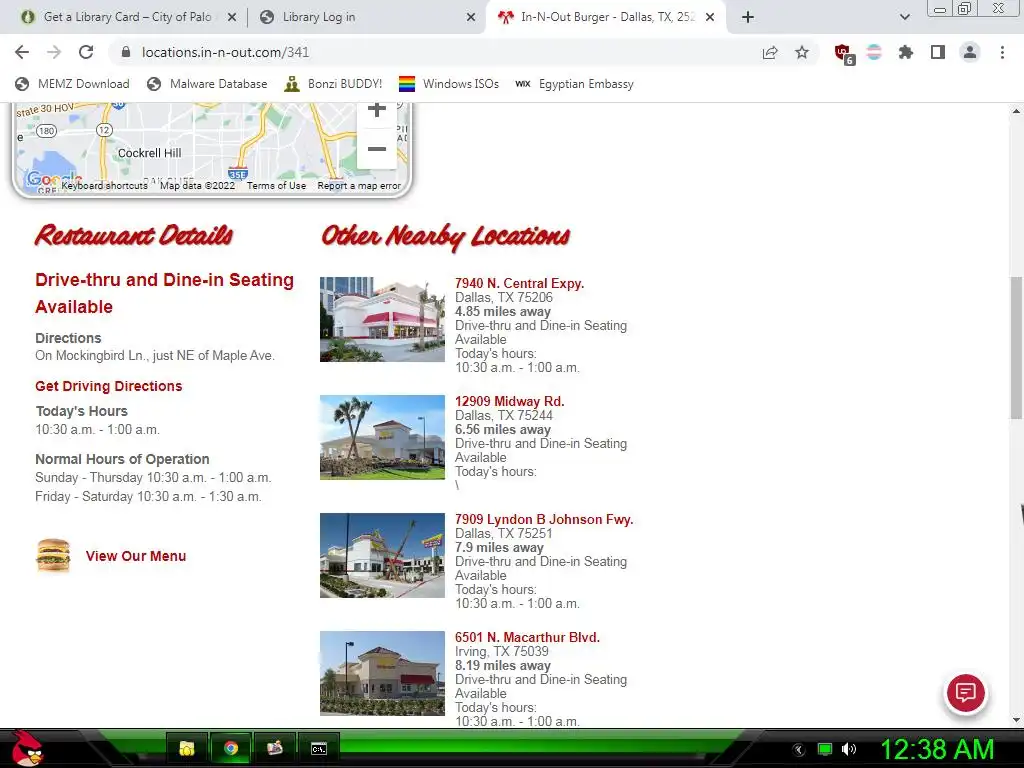This screenshot has height=768, width=1024.
Task: Click the Lyndon B Johnson Fwy. restaurant photo
Action: coord(382,555)
